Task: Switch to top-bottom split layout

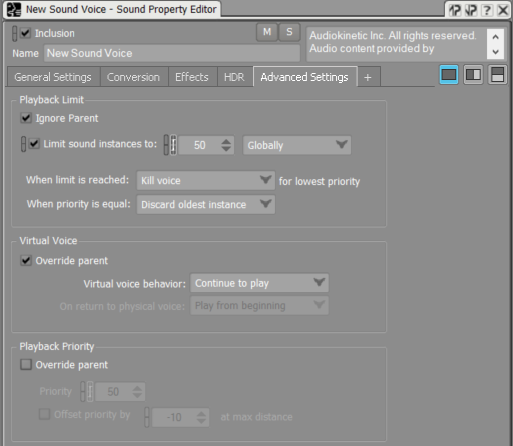Action: point(497,75)
